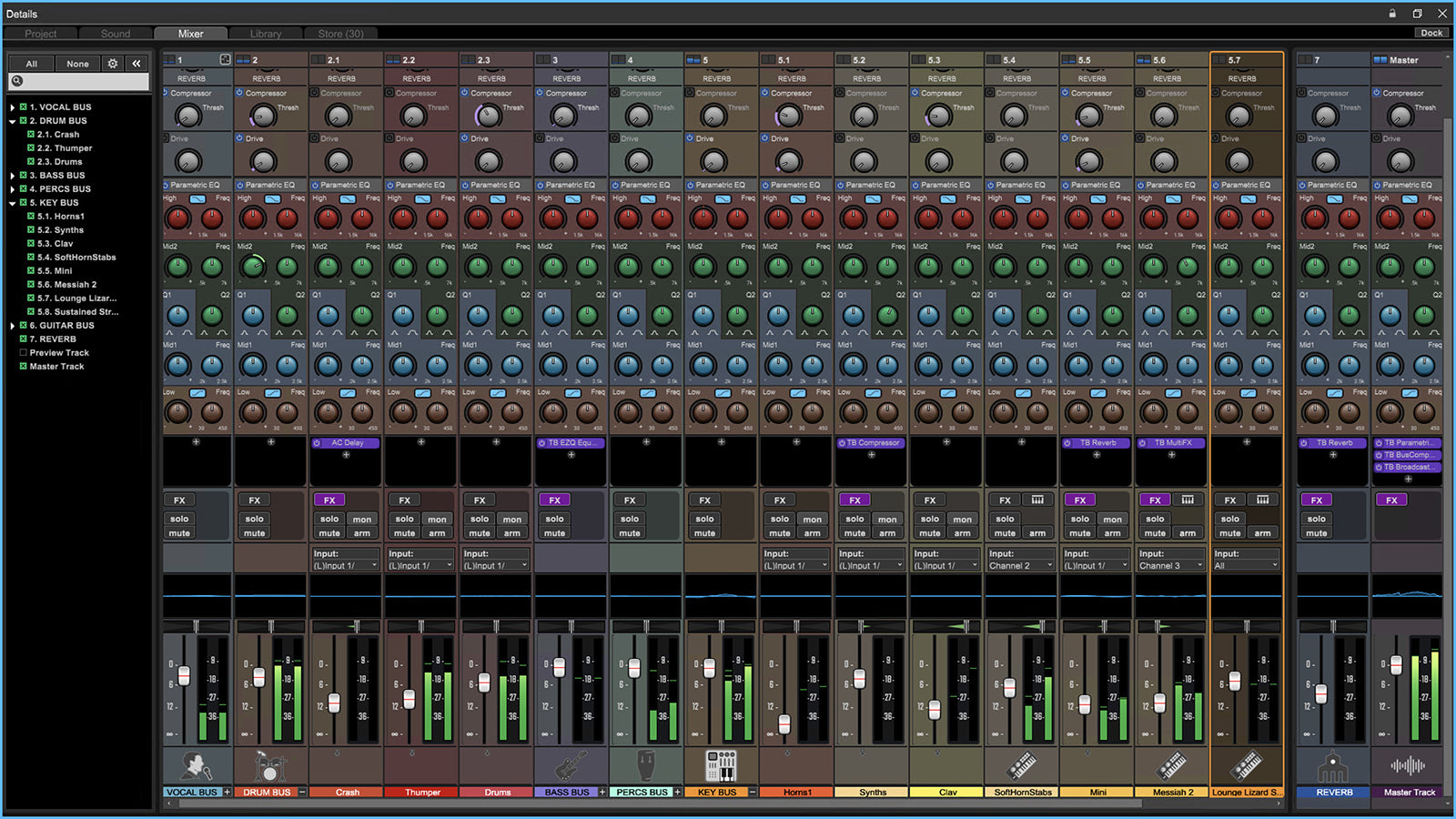Open the Store tab
The width and height of the screenshot is (1456, 819).
point(340,34)
